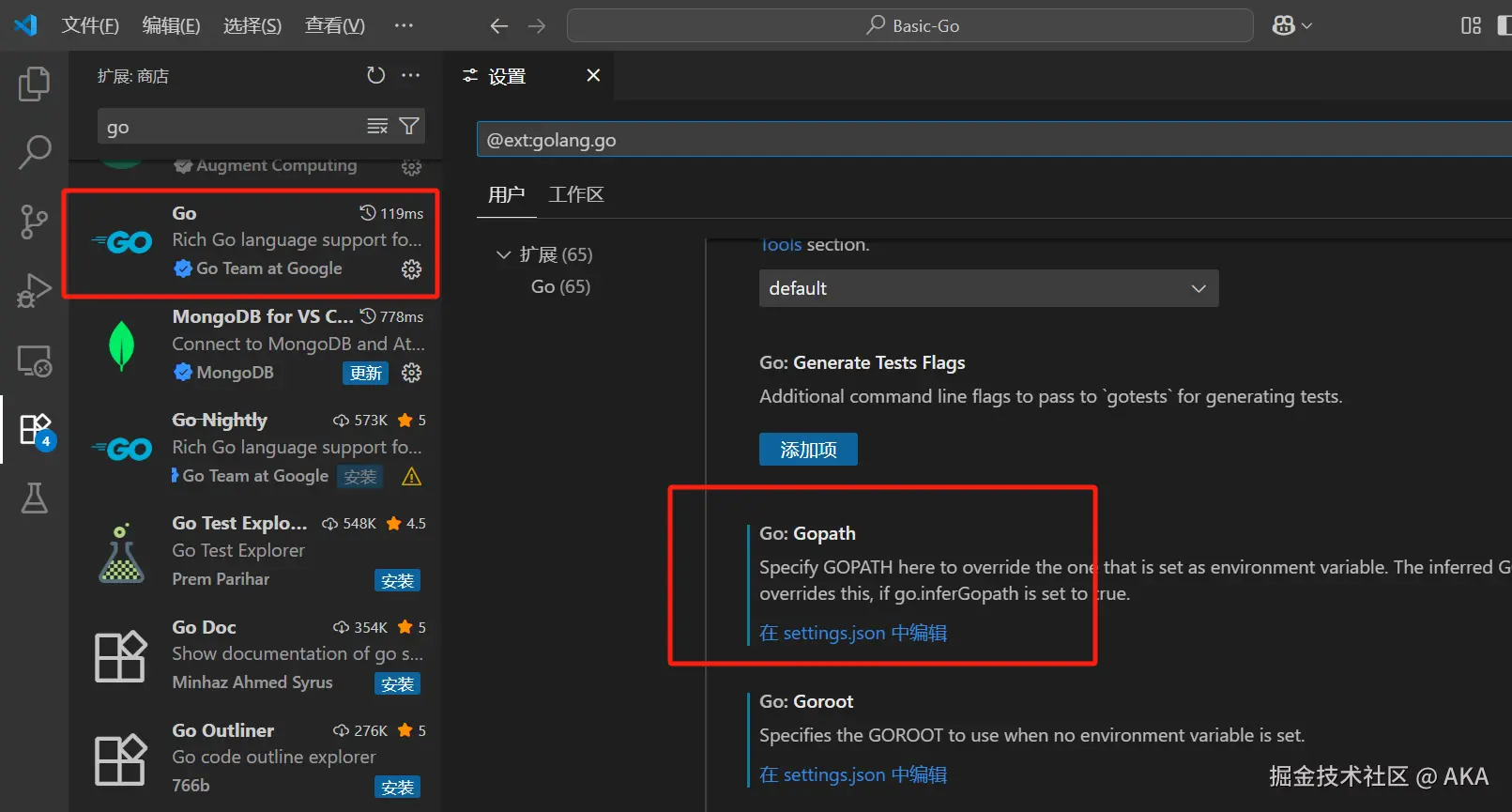The height and width of the screenshot is (812, 1512).
Task: Open the Selection menu (选择)
Action: (x=252, y=25)
